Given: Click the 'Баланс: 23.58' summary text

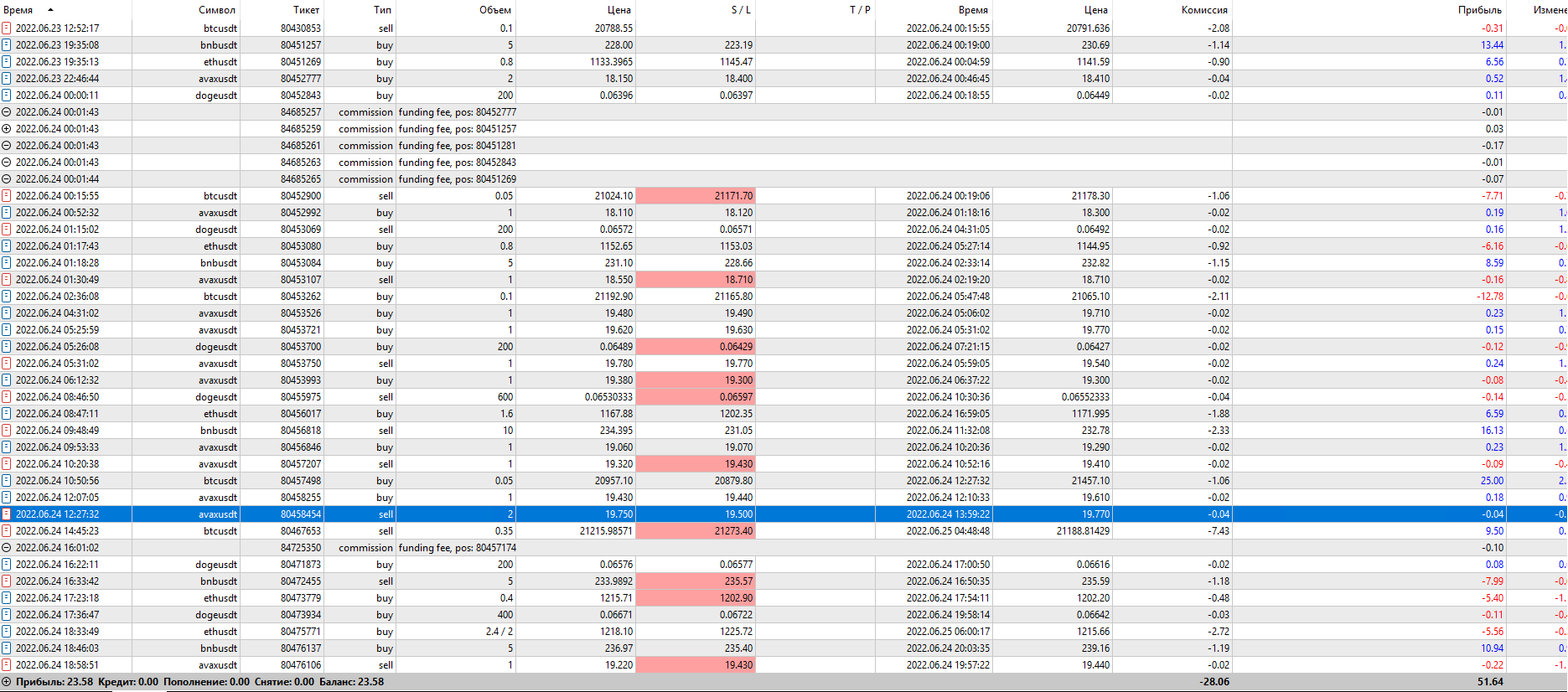Looking at the screenshot, I should [351, 681].
